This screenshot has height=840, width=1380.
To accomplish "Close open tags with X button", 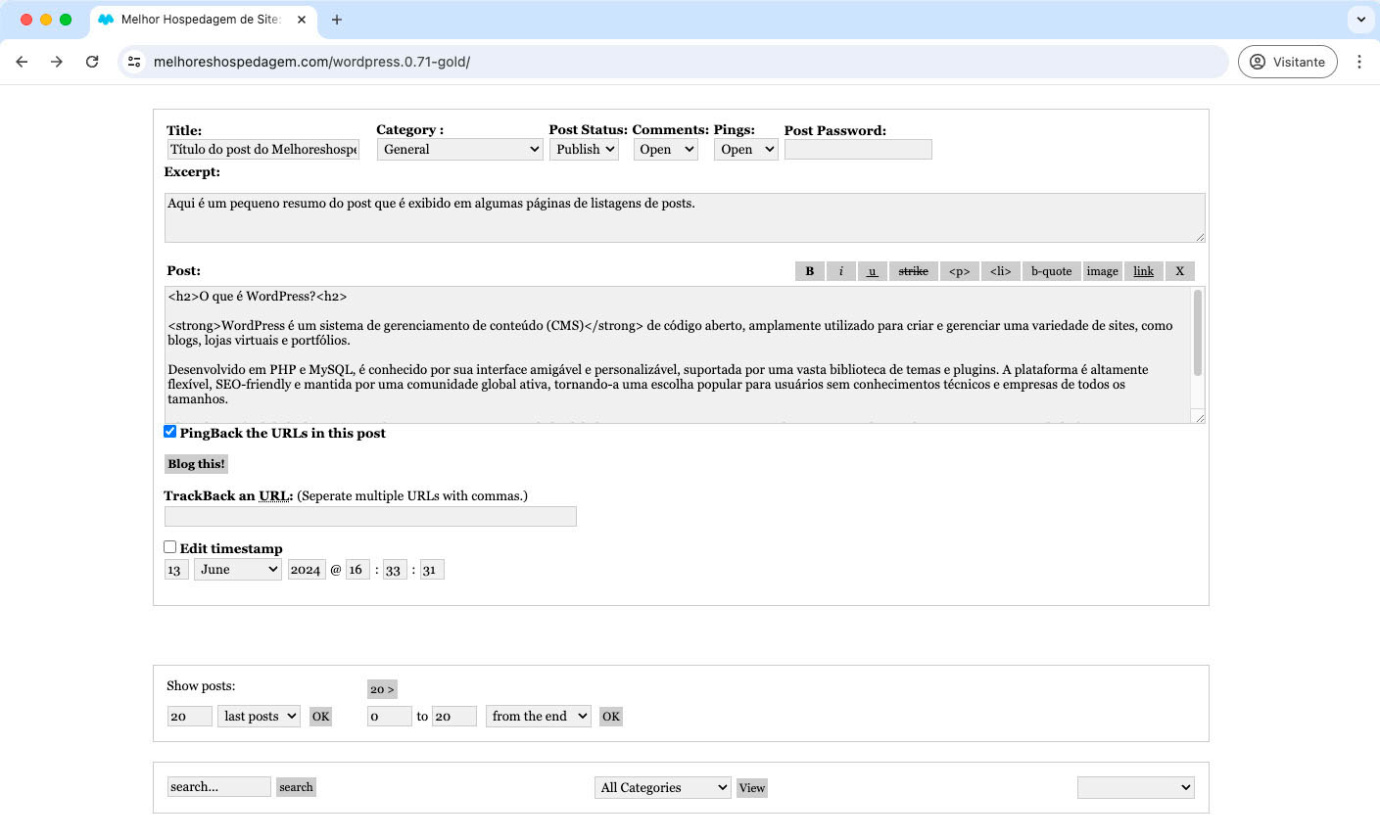I will pos(1179,271).
